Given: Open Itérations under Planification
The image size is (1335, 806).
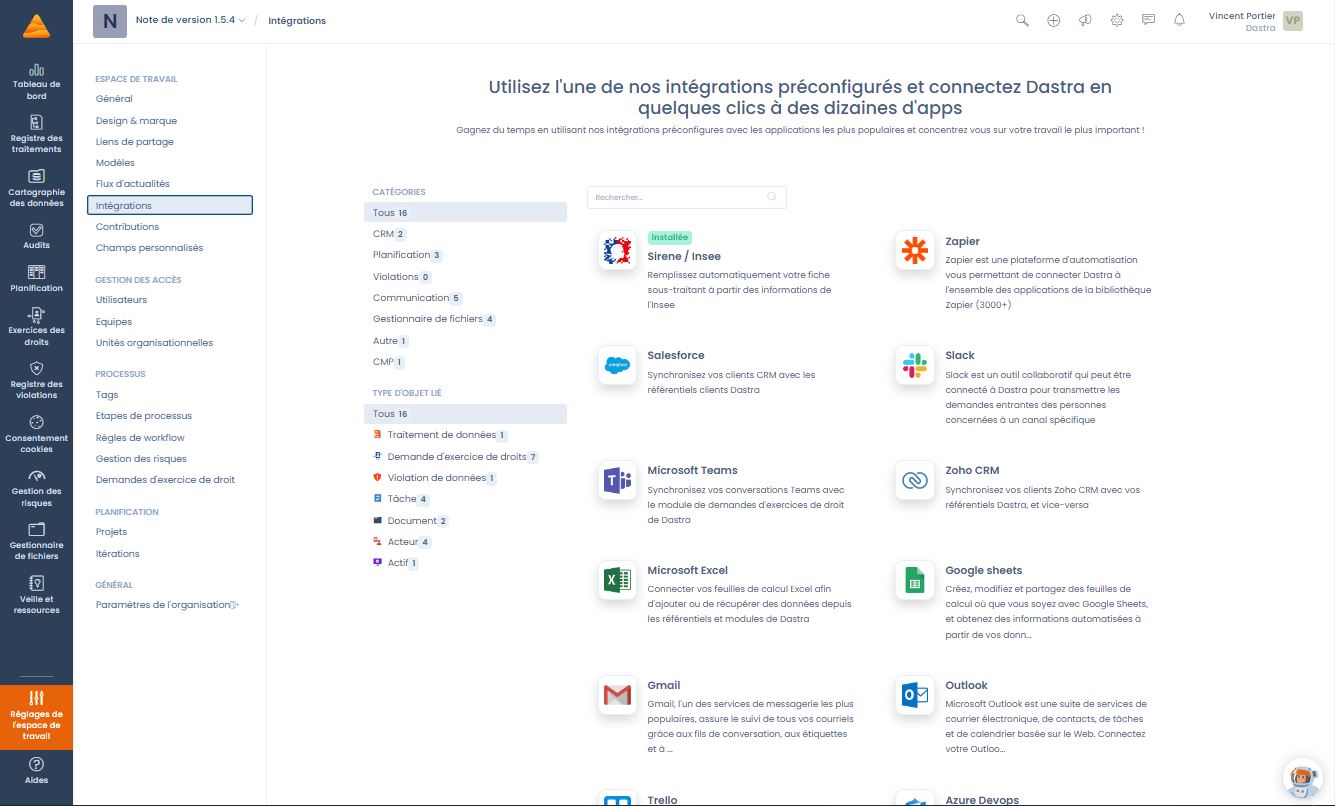Looking at the screenshot, I should tap(118, 554).
